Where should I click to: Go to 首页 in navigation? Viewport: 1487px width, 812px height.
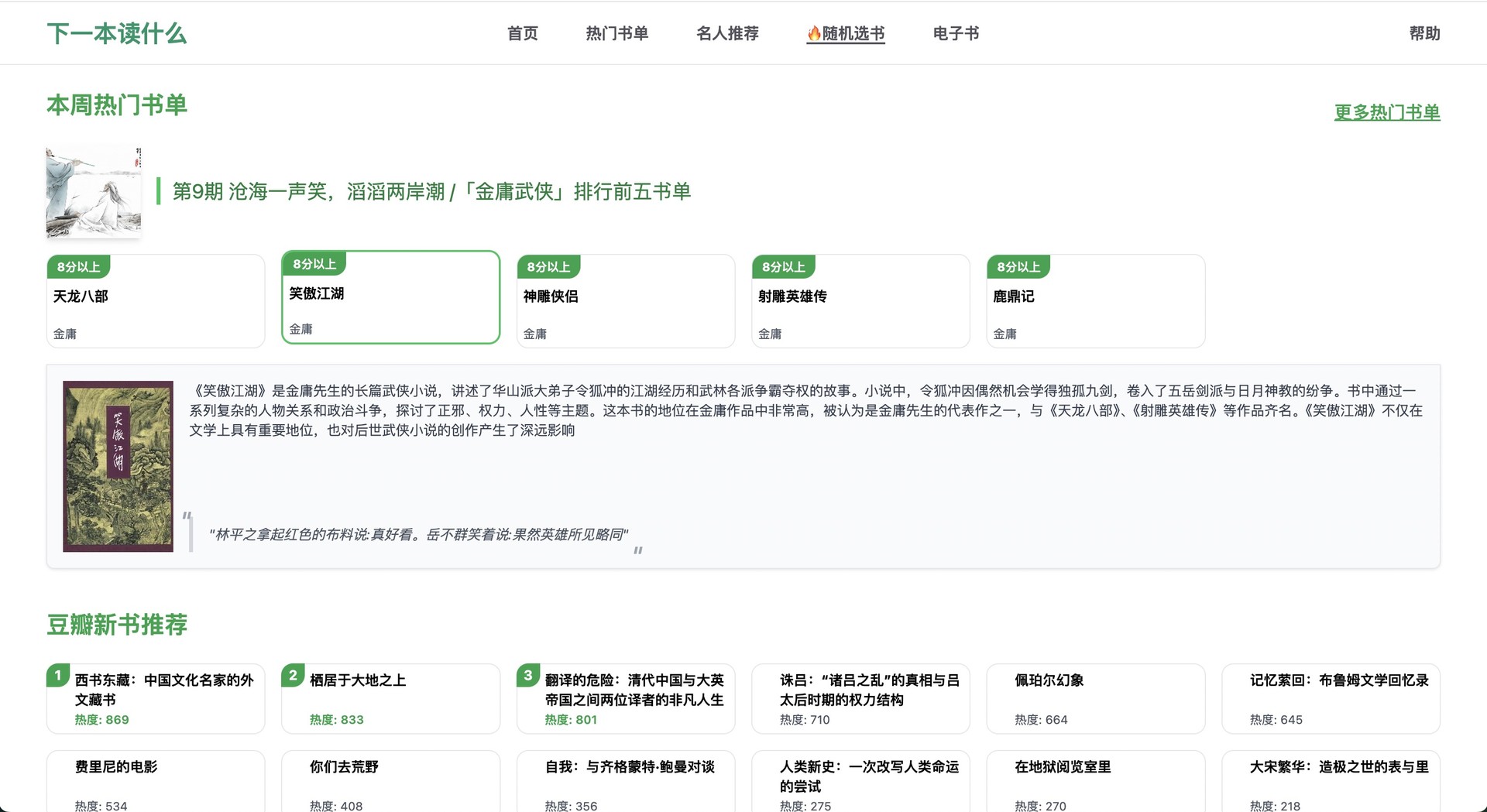coord(522,33)
